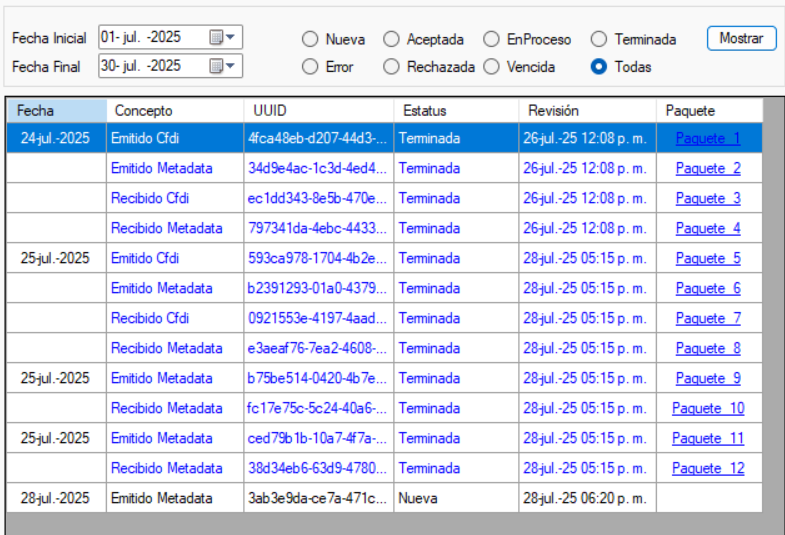Image resolution: width=785 pixels, height=535 pixels.
Task: Open the Paquete_5 link
Action: [708, 258]
